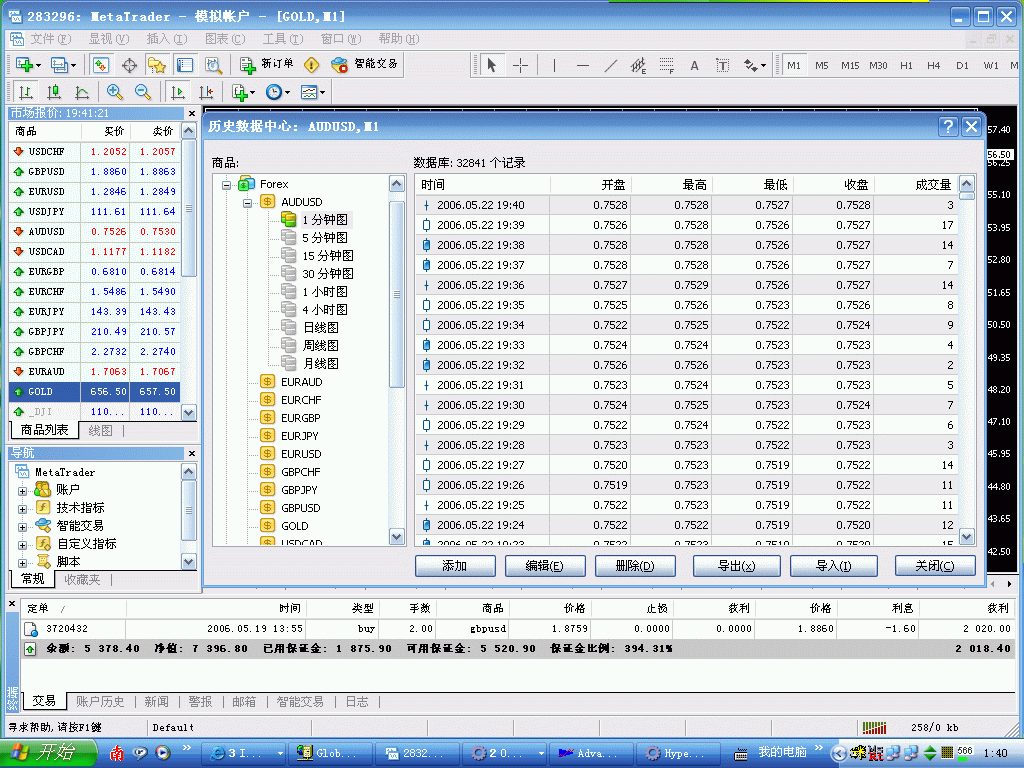The width and height of the screenshot is (1024, 768).
Task: Select the Fibonacci retracement tool
Action: [x=666, y=65]
